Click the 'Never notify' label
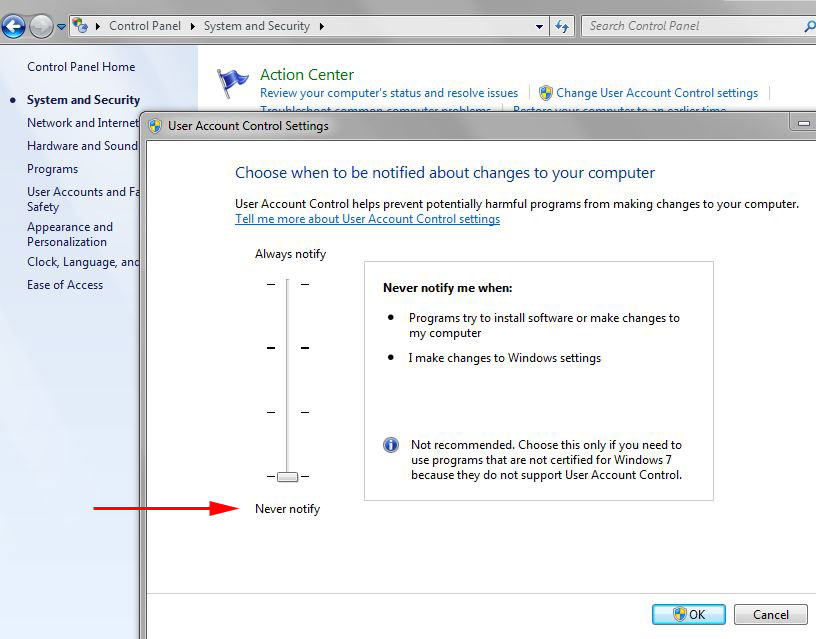 point(287,509)
